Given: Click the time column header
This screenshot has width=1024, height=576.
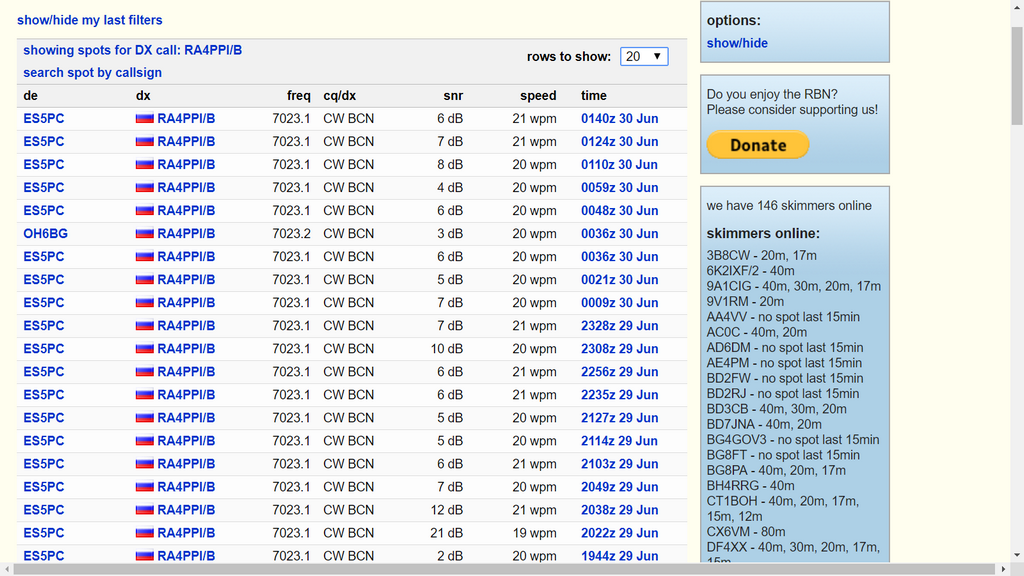Looking at the screenshot, I should tap(594, 95).
